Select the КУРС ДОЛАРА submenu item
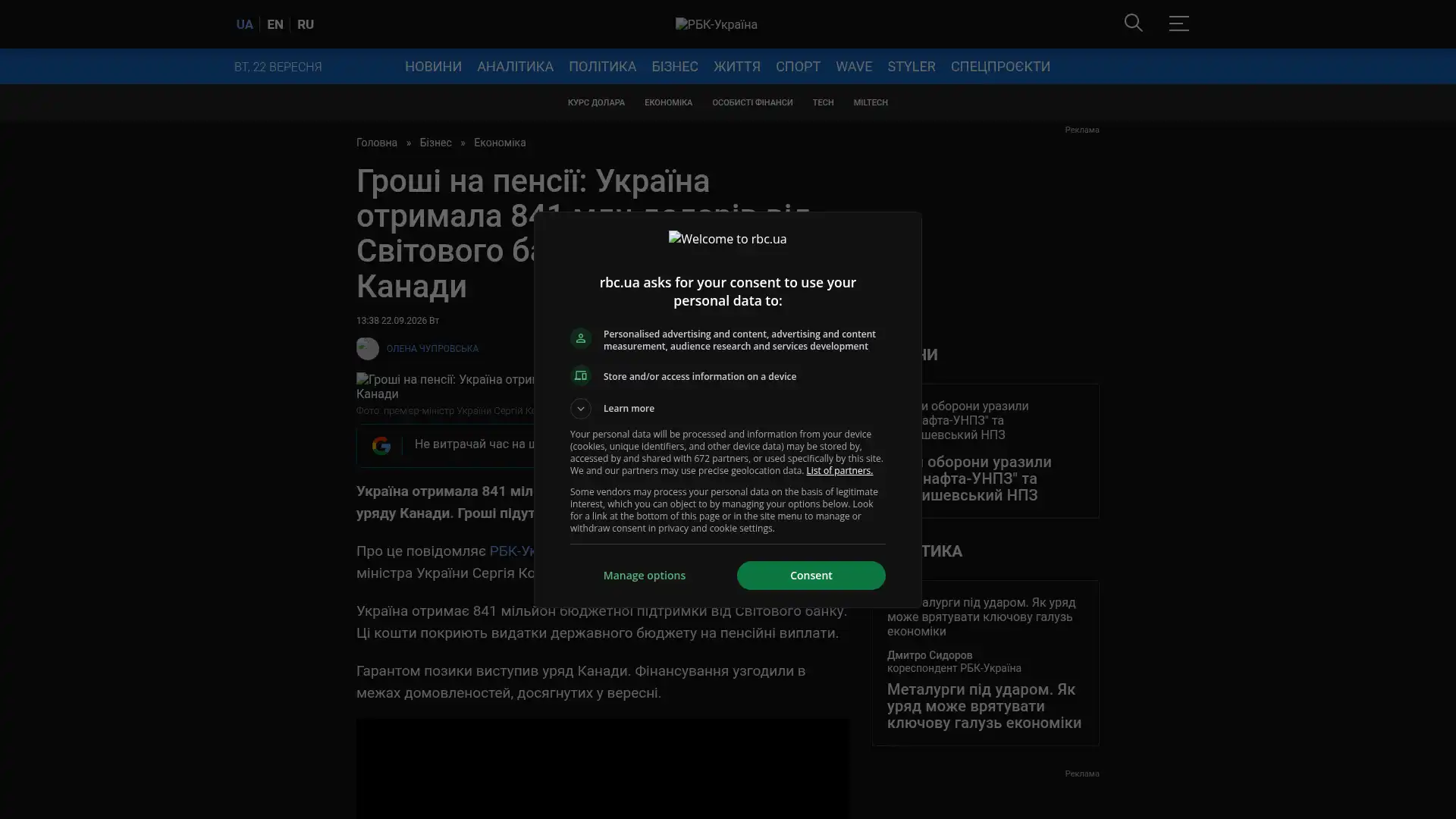 596,102
